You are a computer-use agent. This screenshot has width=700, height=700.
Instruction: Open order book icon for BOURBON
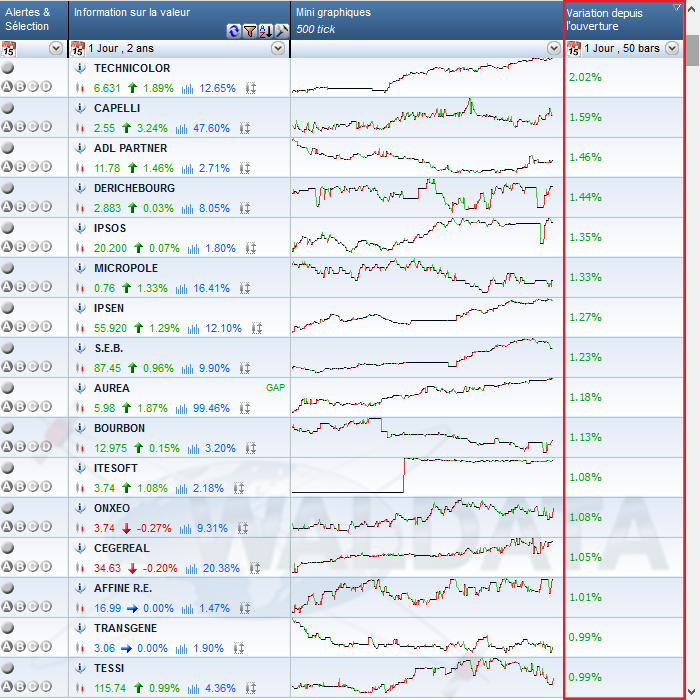(x=251, y=448)
